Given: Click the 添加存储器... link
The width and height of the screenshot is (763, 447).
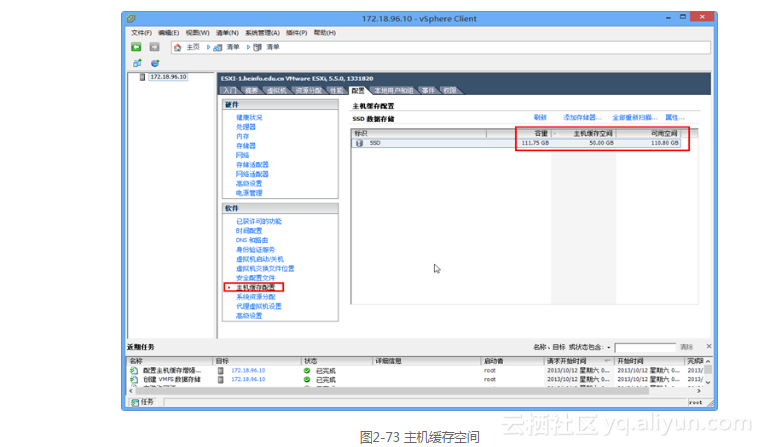Looking at the screenshot, I should [582, 117].
